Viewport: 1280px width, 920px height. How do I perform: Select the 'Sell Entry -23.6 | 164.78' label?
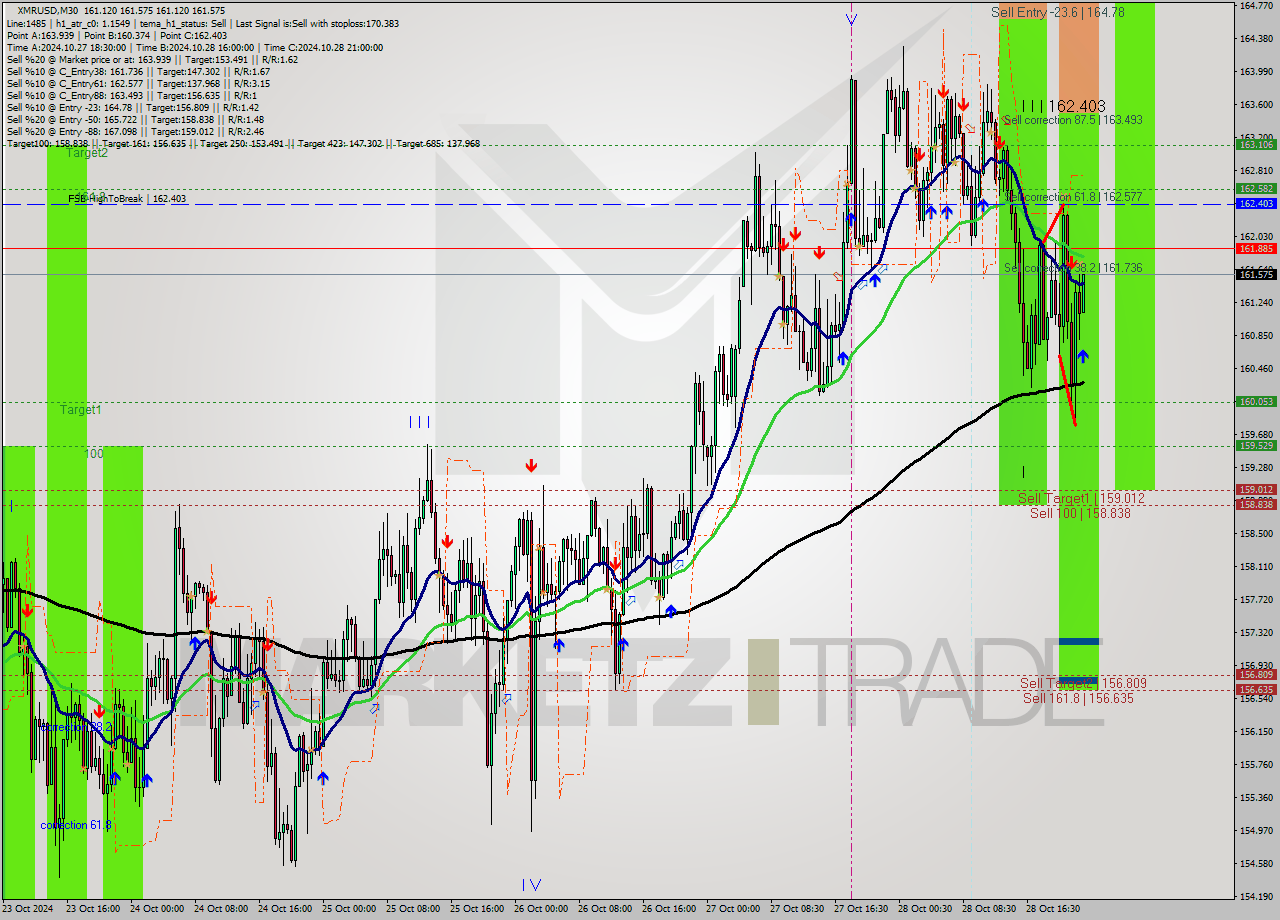1058,12
